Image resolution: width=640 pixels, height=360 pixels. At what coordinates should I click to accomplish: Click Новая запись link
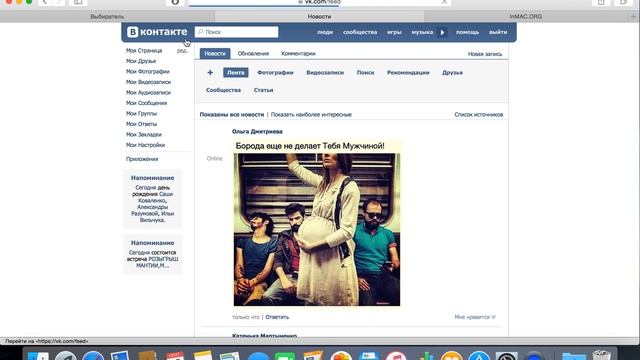[485, 54]
